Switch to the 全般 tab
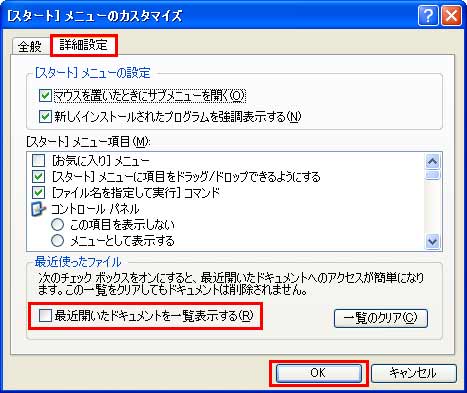Viewport: 467px width, 393px height. pyautogui.click(x=30, y=46)
